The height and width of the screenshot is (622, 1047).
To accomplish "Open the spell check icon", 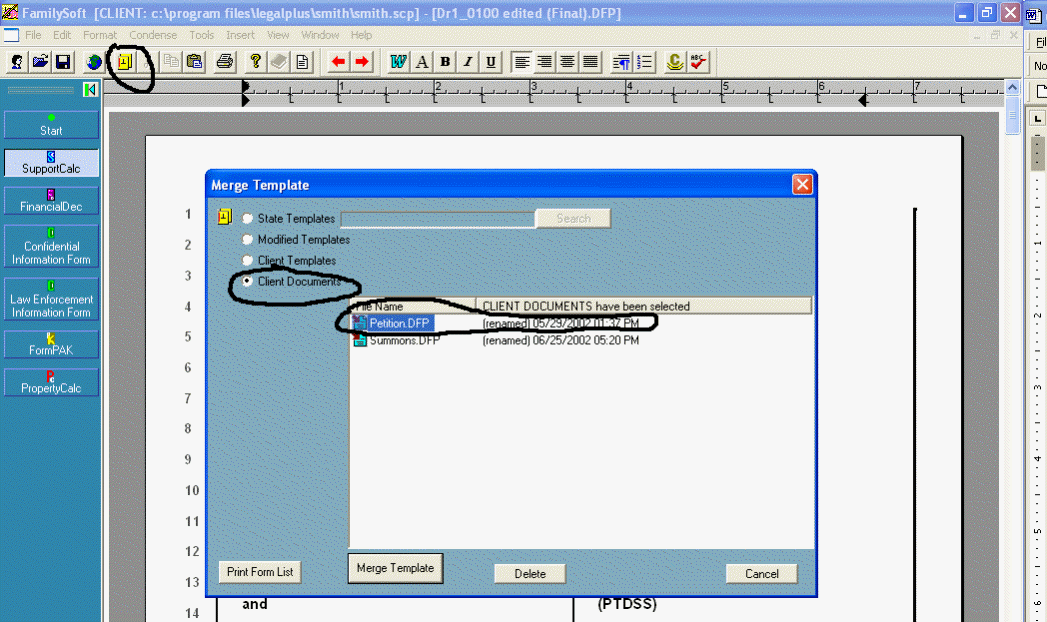I will 697,61.
